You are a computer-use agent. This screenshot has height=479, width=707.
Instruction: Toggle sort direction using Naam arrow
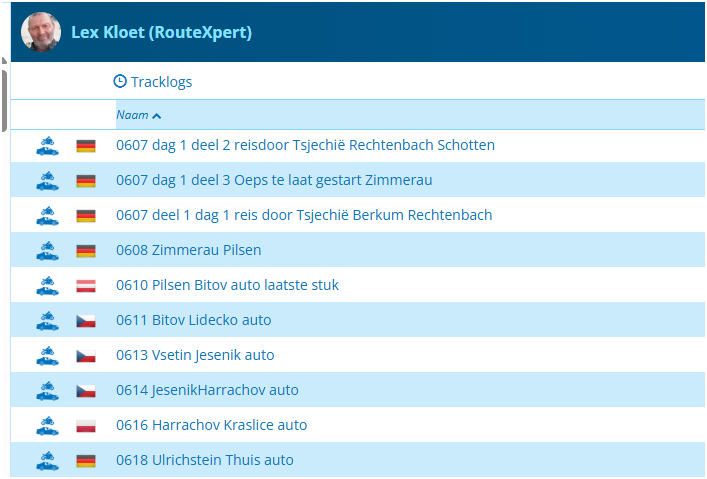pos(157,116)
